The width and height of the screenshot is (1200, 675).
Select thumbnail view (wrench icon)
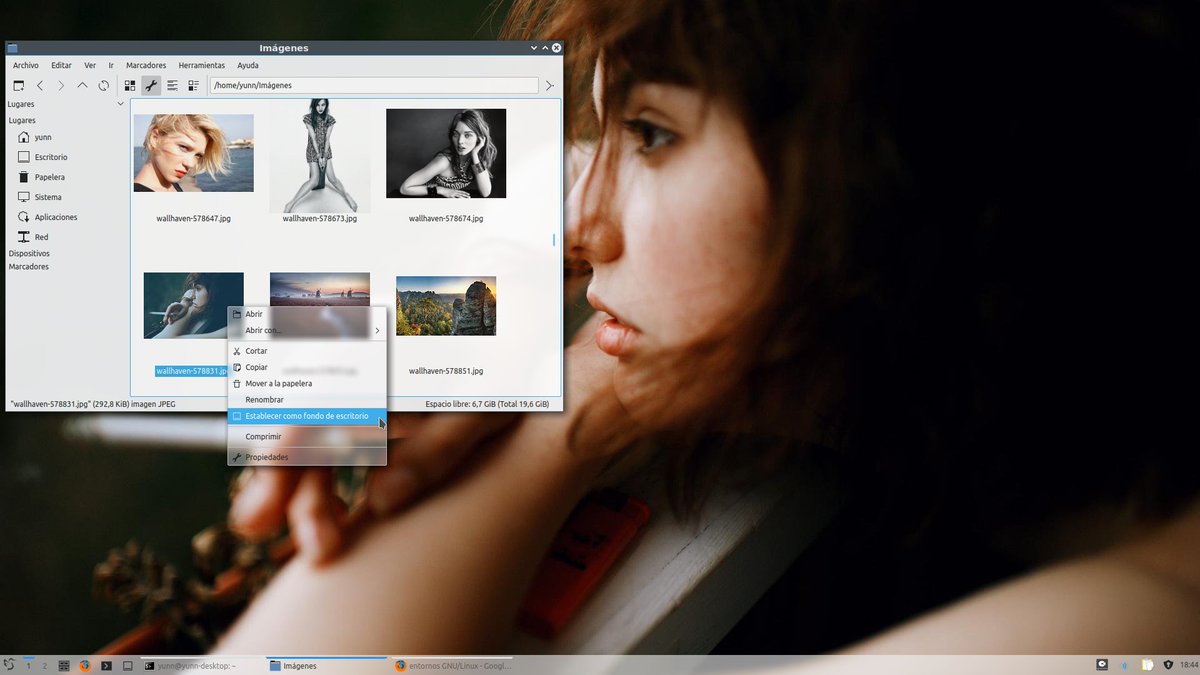click(x=151, y=86)
